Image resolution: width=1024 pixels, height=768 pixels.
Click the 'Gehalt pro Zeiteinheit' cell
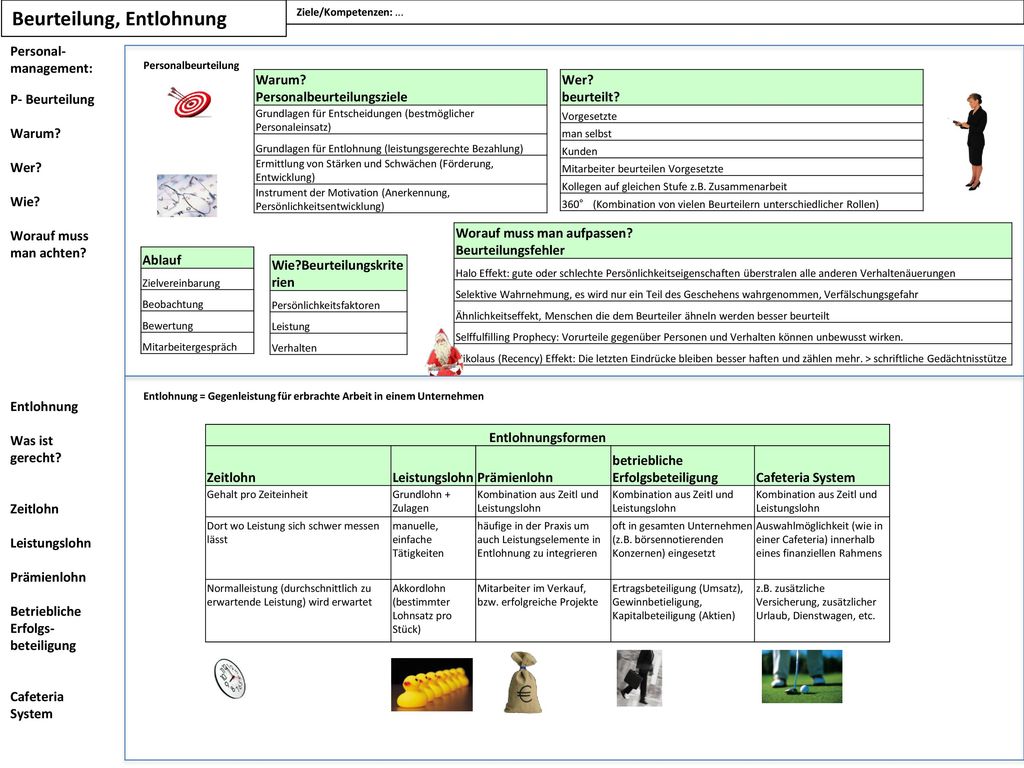[x=298, y=501]
